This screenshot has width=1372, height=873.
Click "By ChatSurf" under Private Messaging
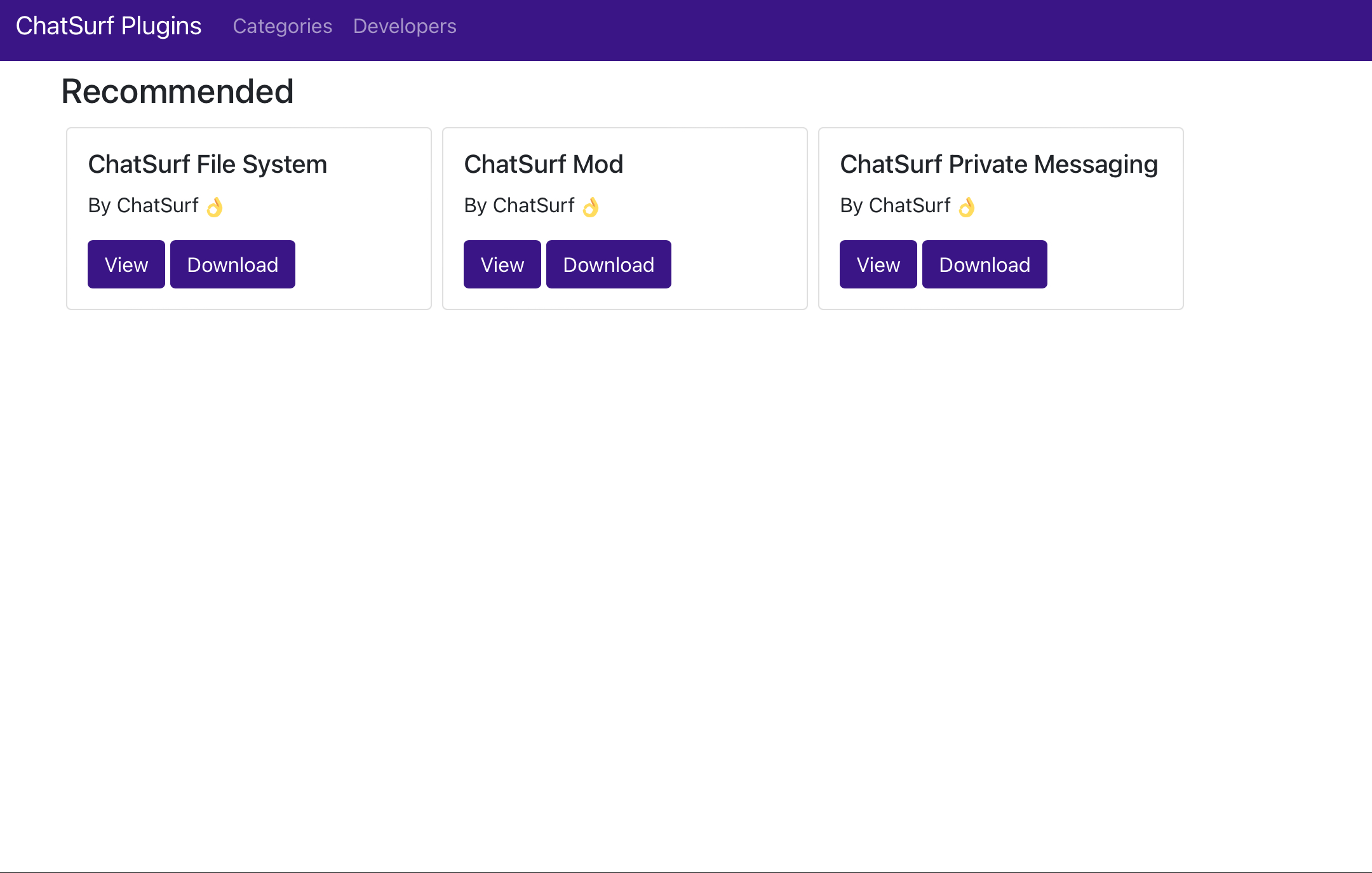coord(896,205)
